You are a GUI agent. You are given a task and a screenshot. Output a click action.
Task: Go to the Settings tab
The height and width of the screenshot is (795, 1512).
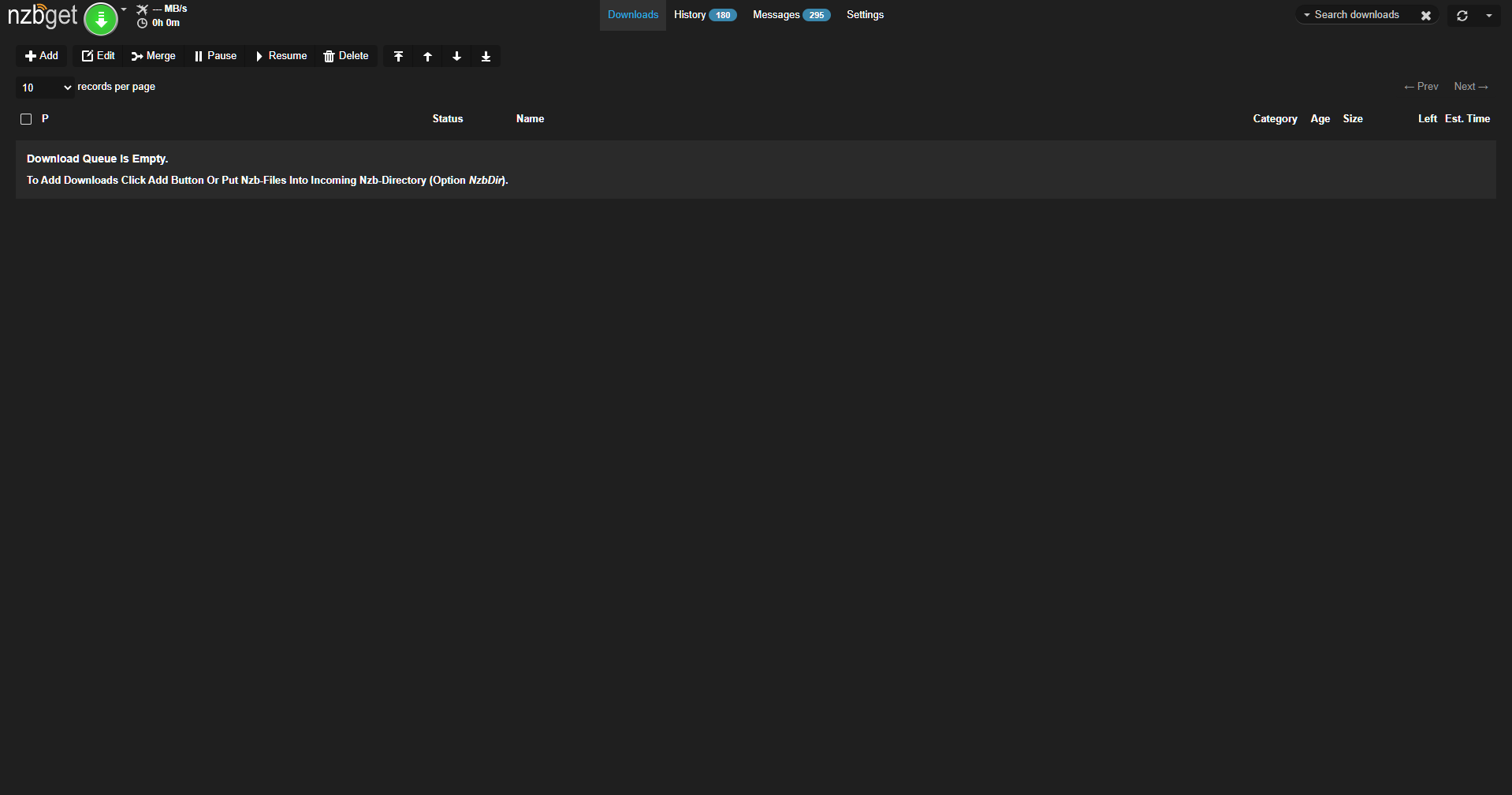click(865, 15)
